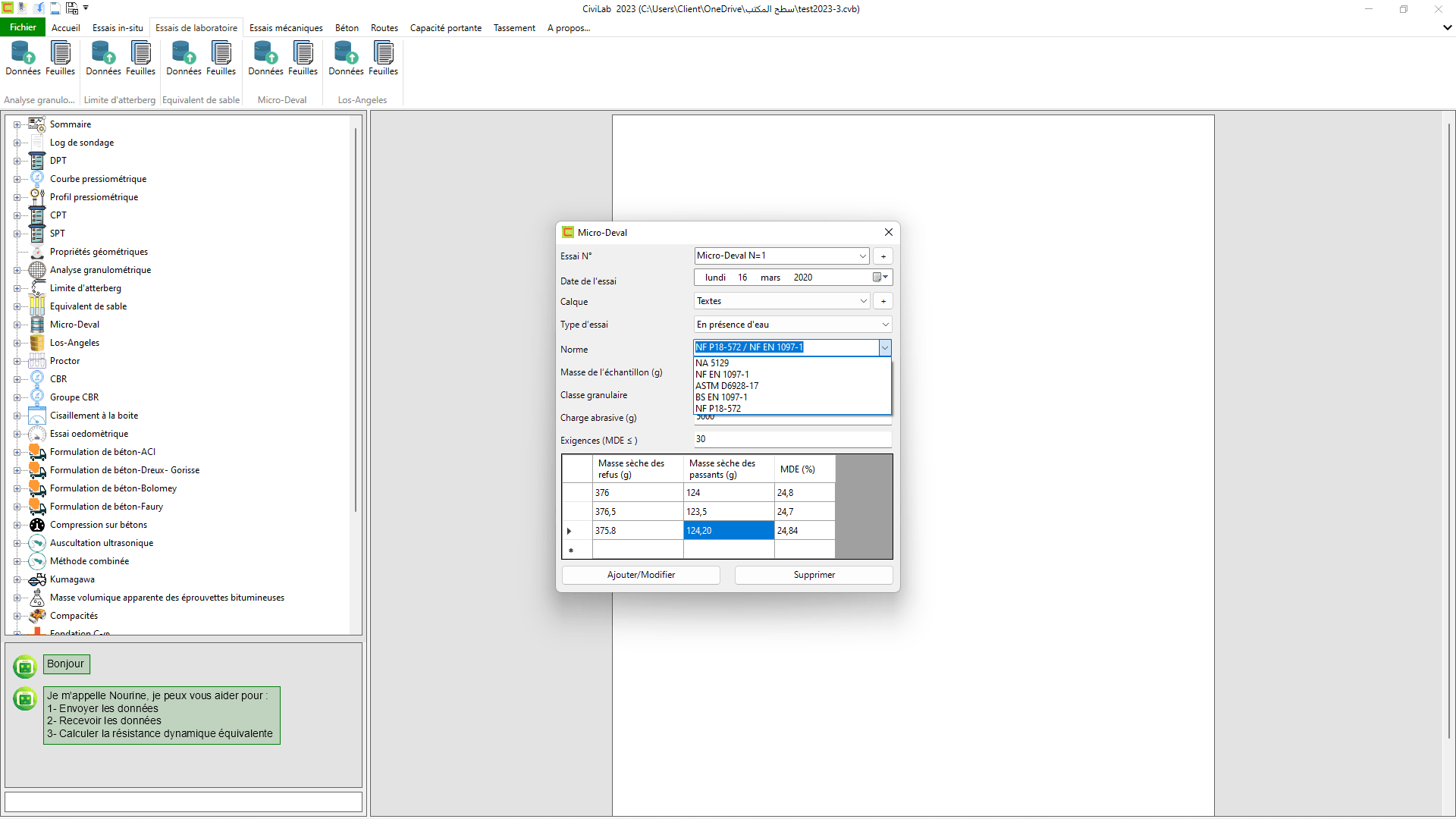Click the DPT tree icon

pyautogui.click(x=37, y=161)
